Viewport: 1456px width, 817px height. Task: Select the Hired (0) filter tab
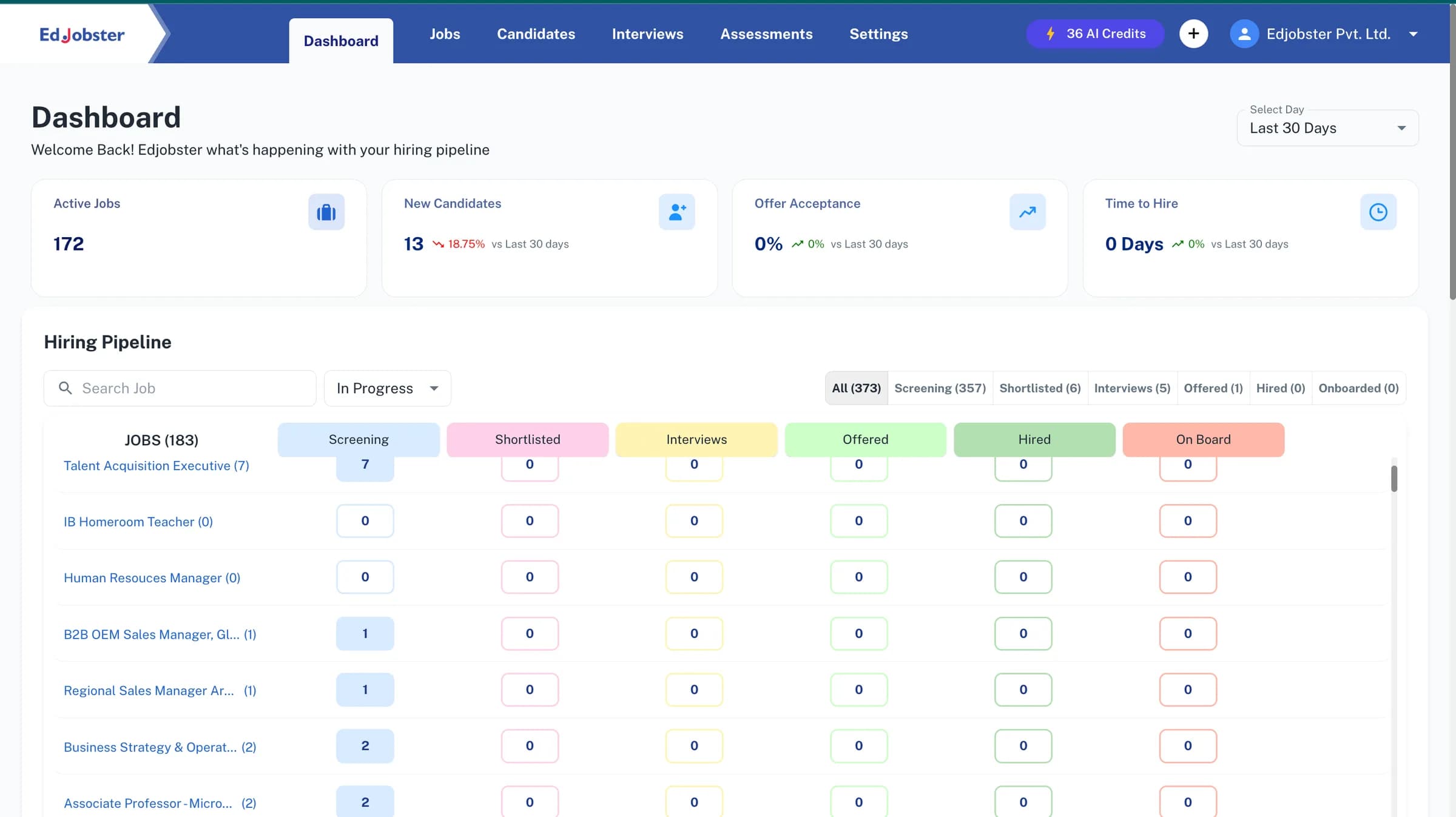1281,388
